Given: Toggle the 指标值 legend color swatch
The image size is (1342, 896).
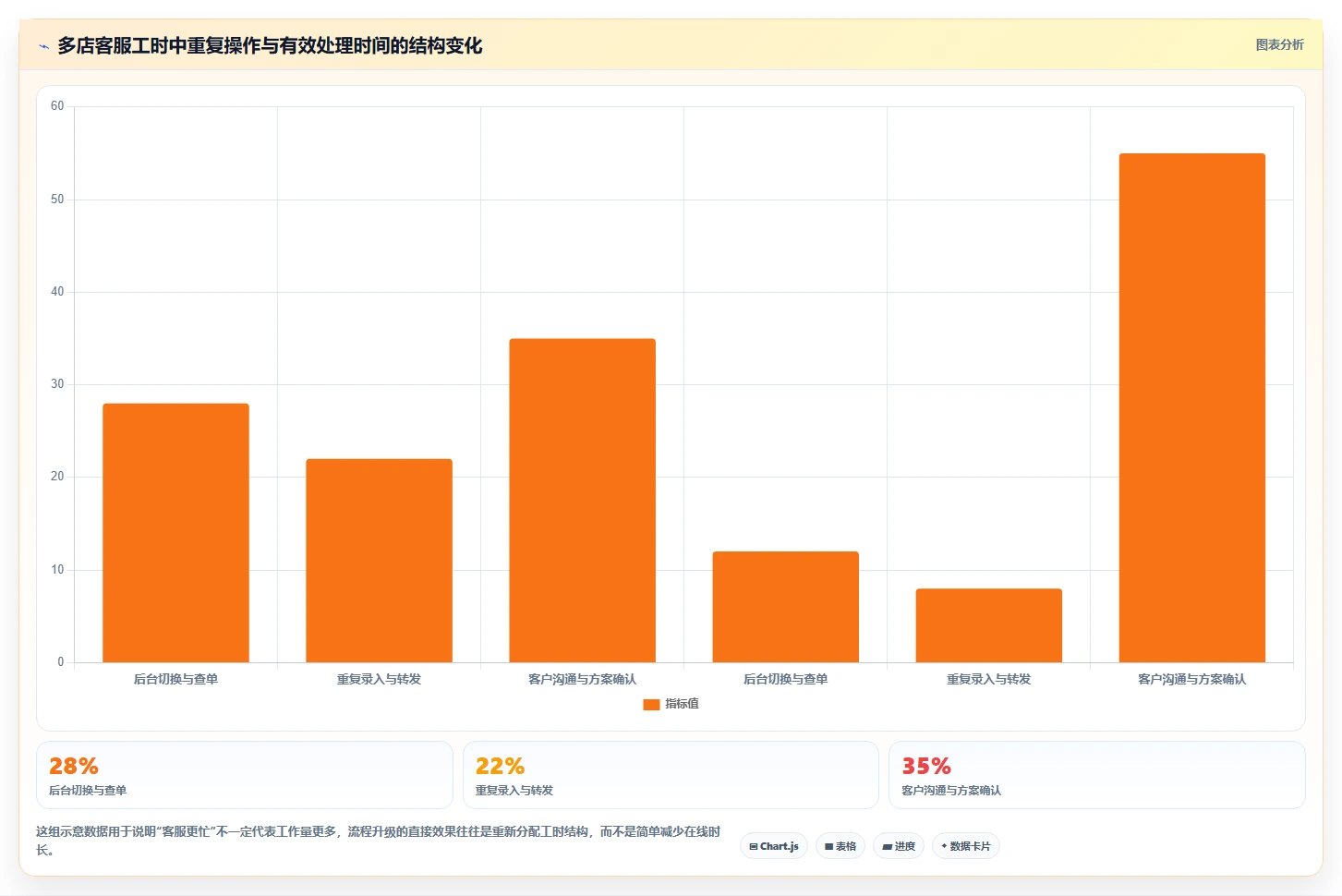Looking at the screenshot, I should click(x=651, y=704).
